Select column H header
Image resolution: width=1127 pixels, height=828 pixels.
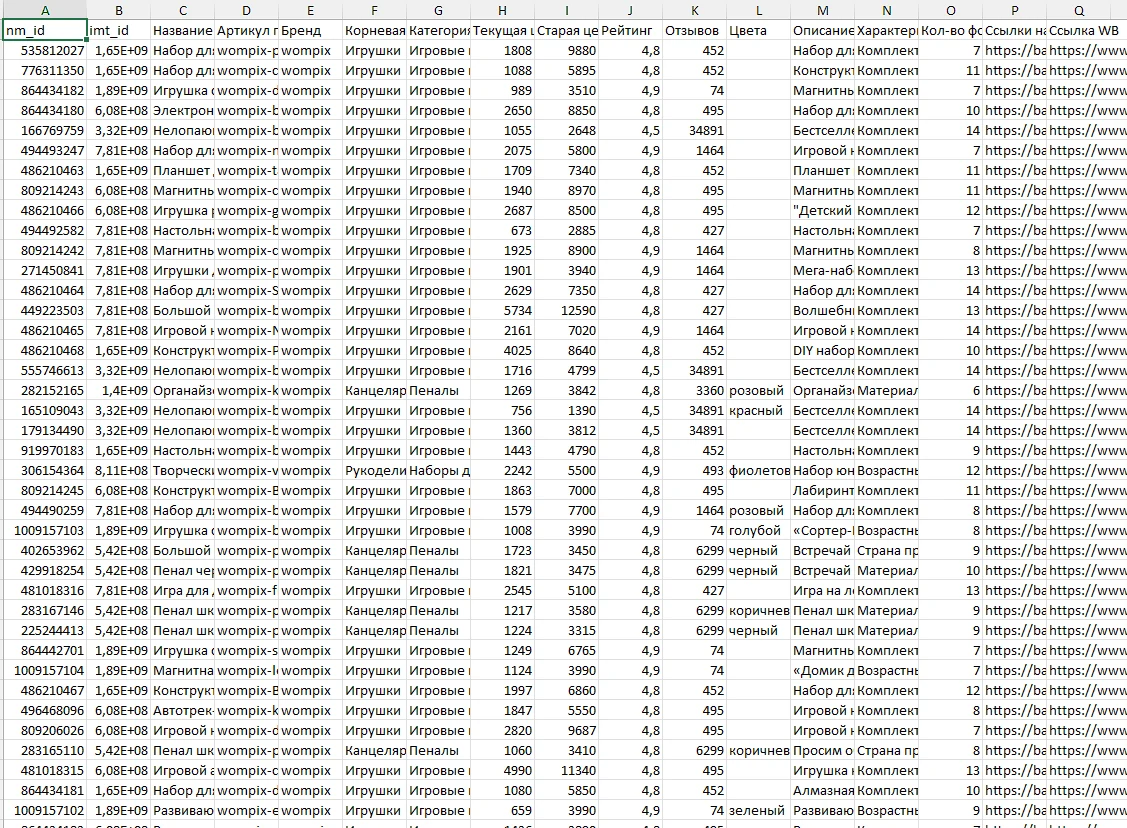click(x=502, y=10)
